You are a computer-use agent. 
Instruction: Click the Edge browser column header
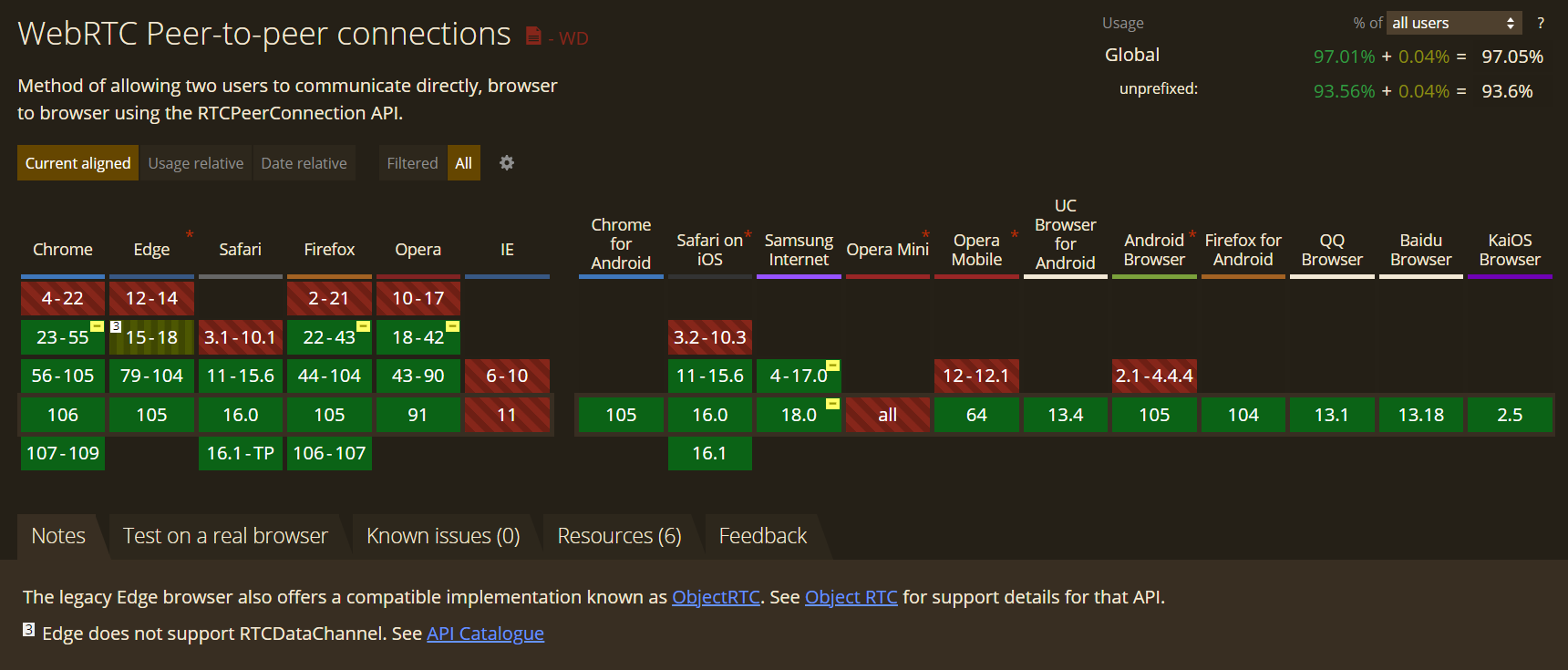pyautogui.click(x=151, y=250)
